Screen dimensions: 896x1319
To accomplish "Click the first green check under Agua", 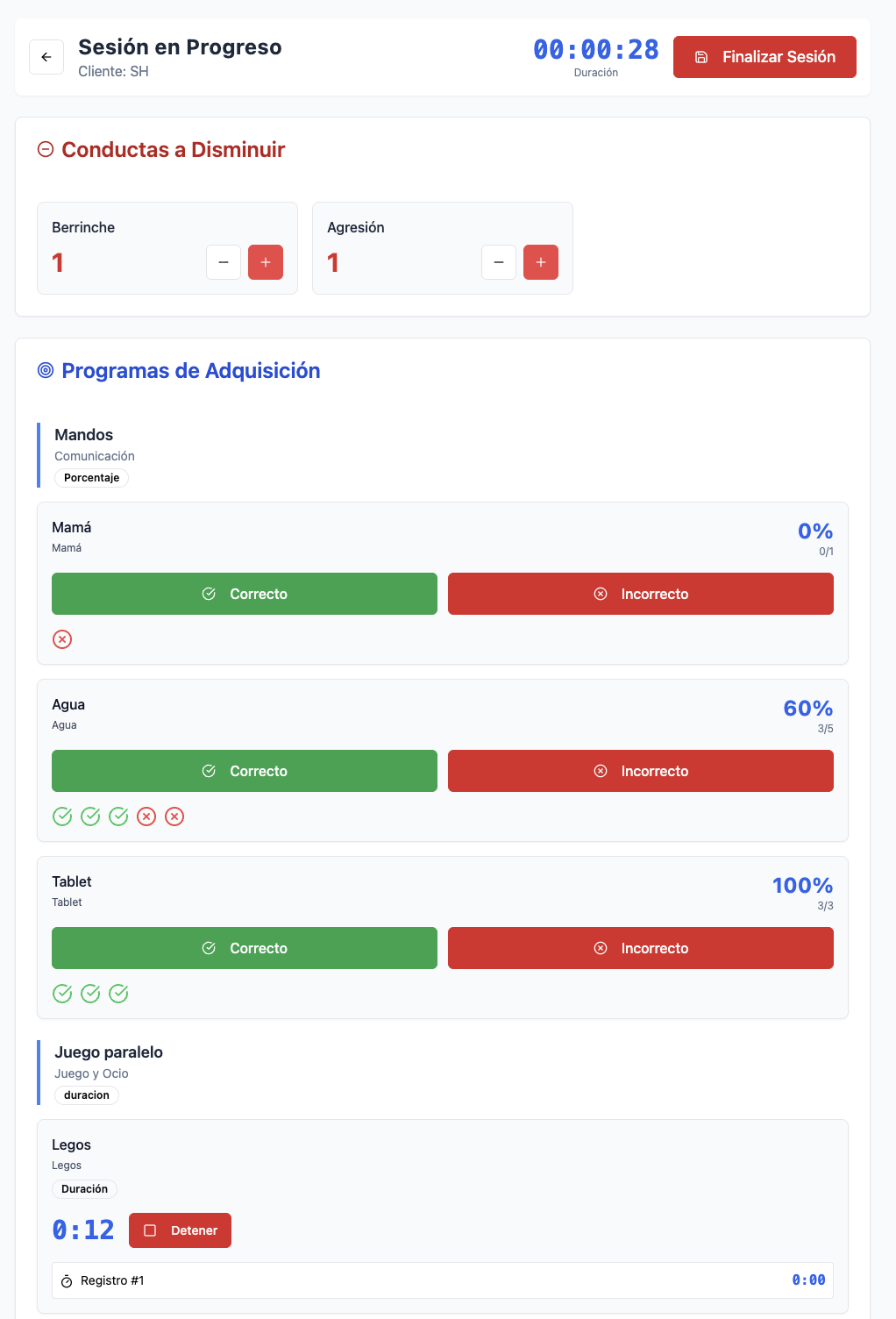I will tap(62, 816).
